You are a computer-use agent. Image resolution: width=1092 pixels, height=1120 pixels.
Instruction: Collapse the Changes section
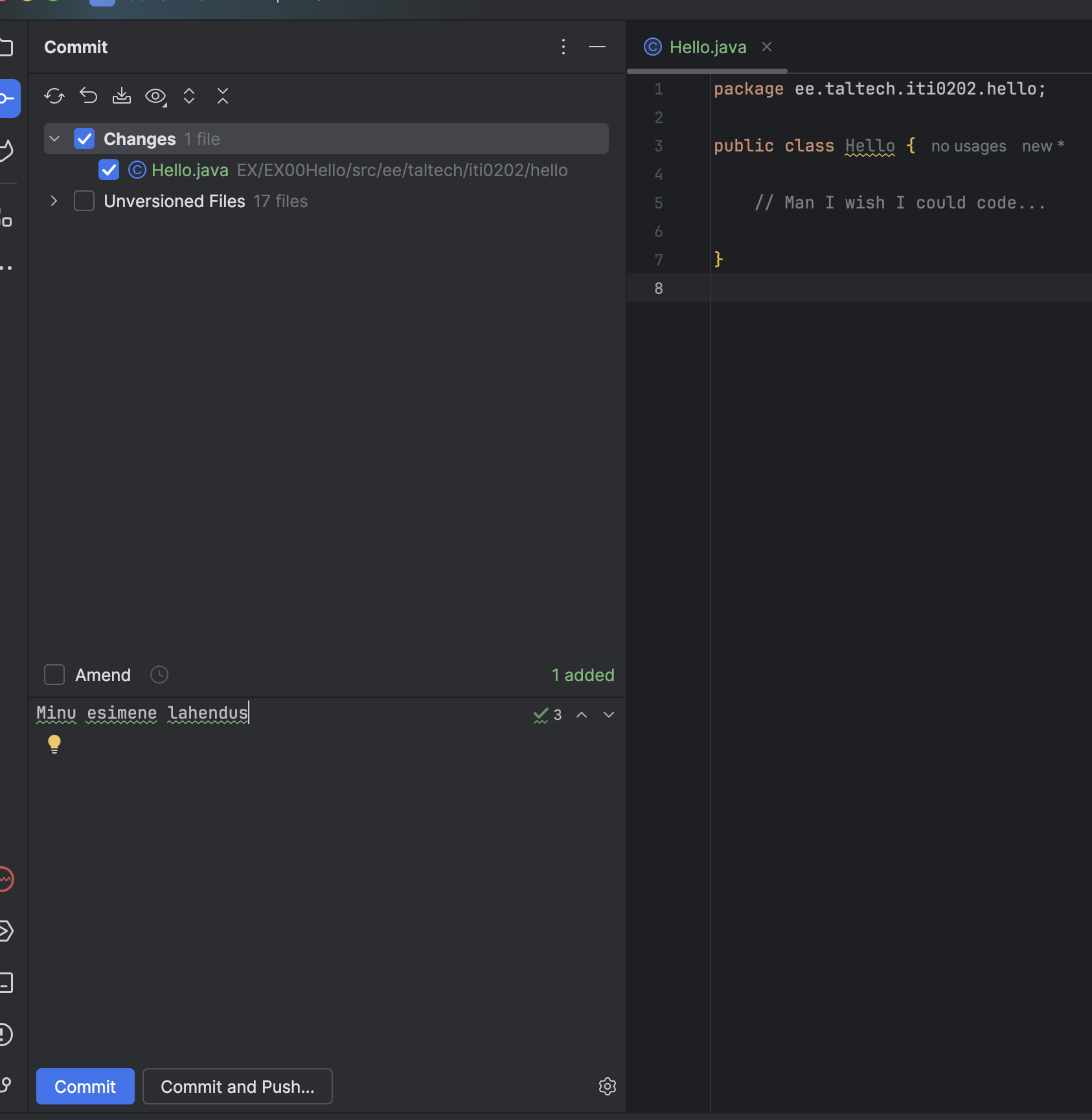[54, 138]
